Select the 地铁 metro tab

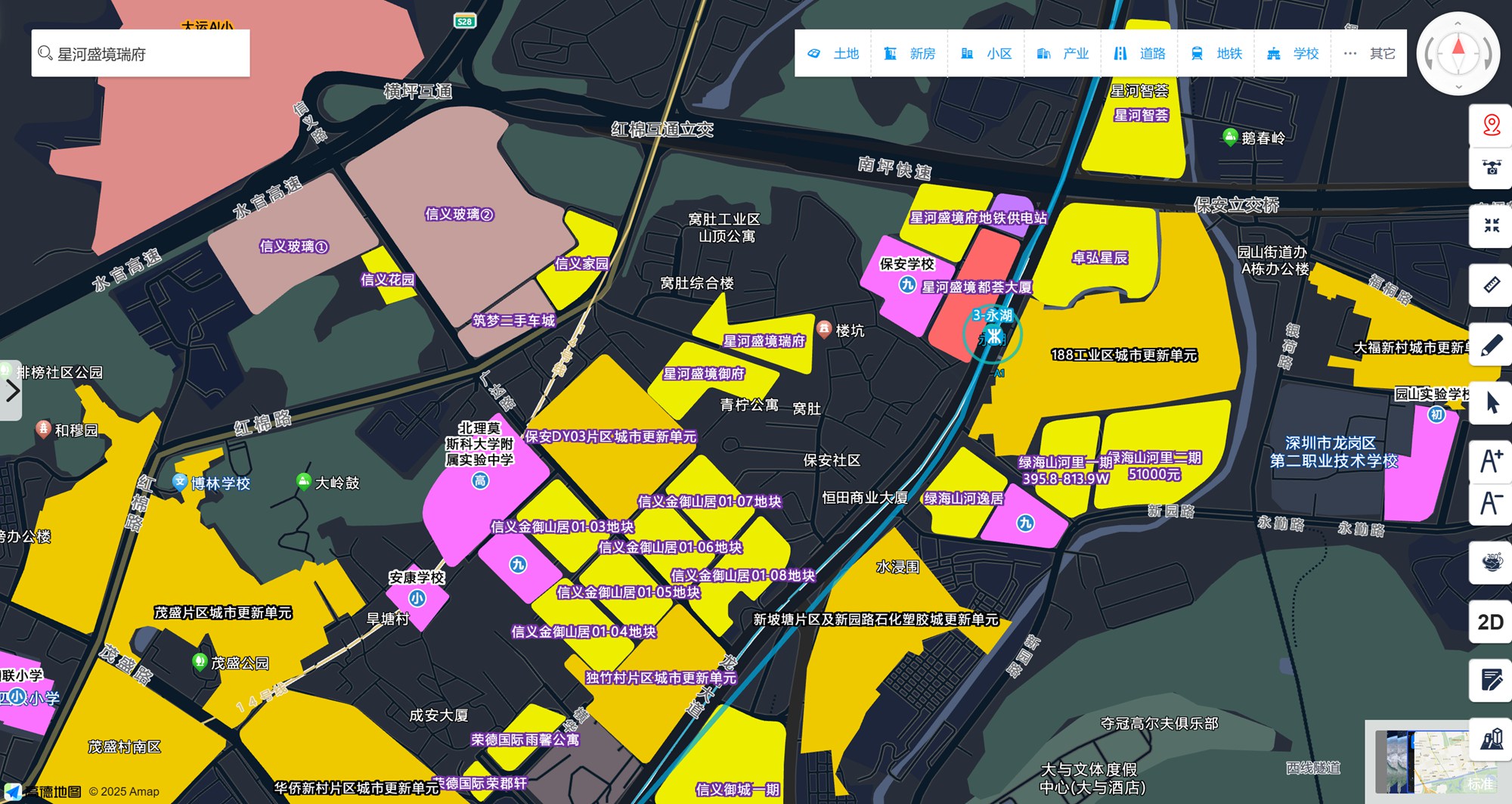[x=1216, y=54]
